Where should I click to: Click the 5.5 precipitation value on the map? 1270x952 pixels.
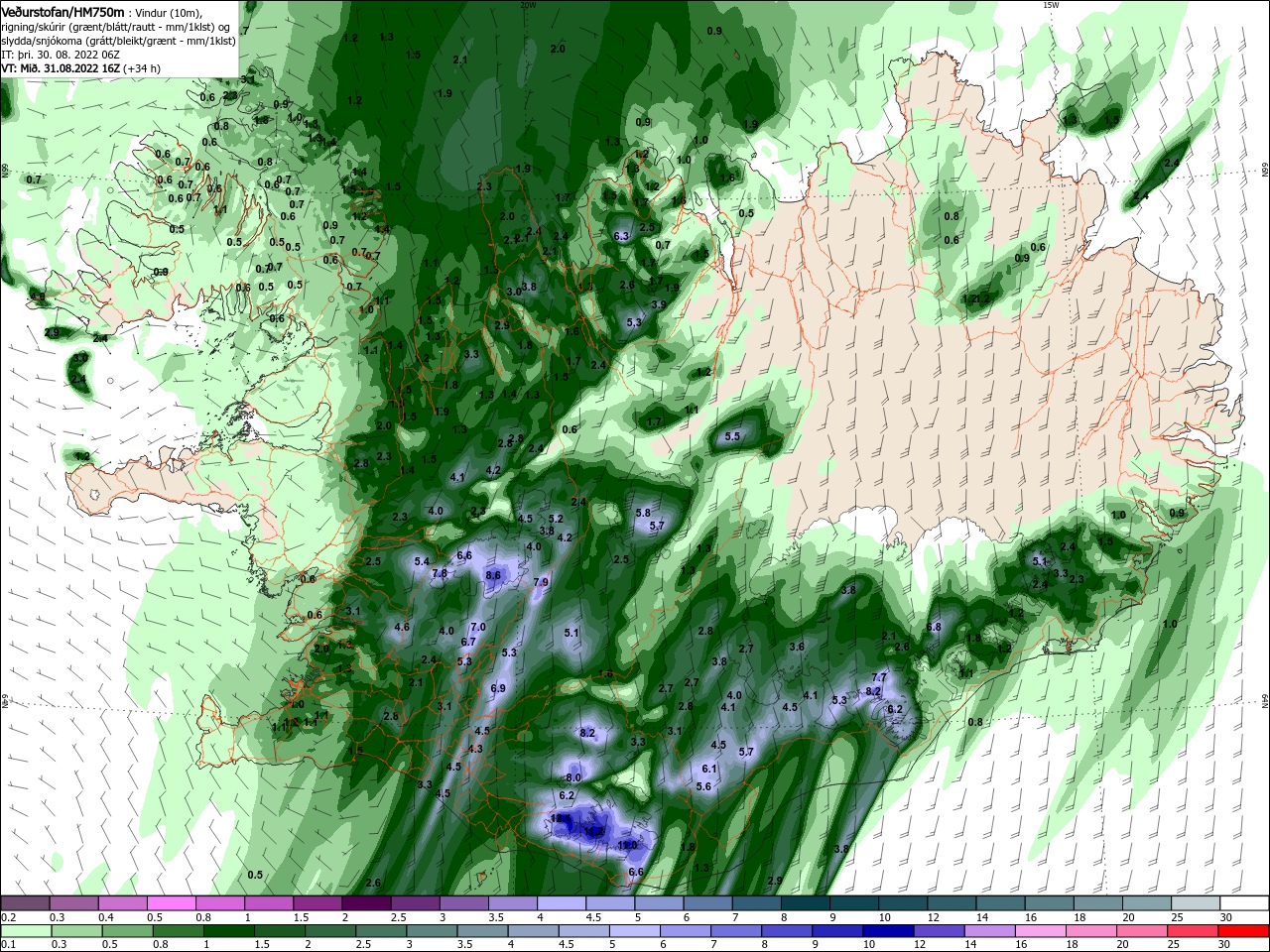pos(733,436)
